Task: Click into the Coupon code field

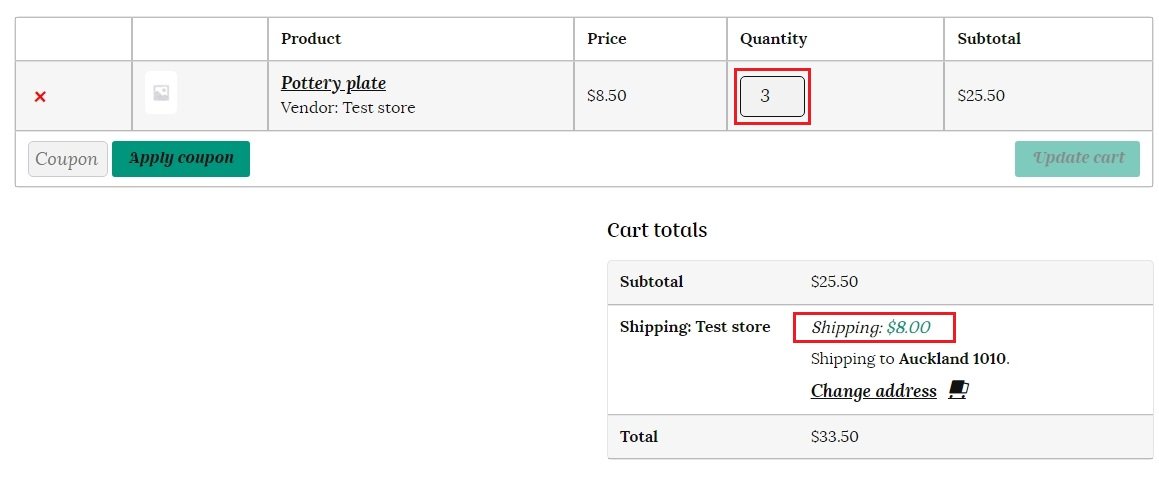Action: (67, 159)
